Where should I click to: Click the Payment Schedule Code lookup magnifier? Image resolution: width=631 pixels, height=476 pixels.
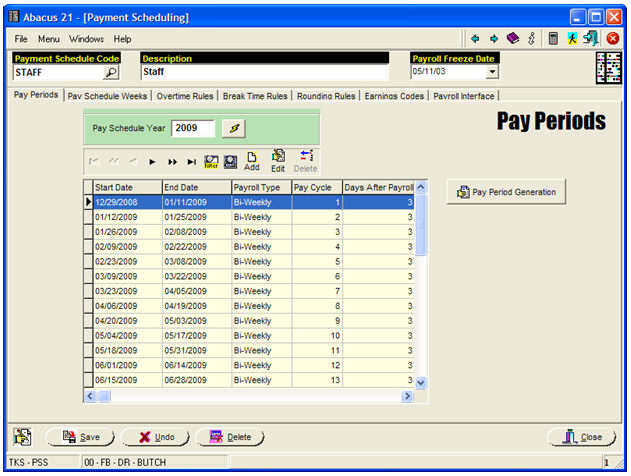click(111, 73)
